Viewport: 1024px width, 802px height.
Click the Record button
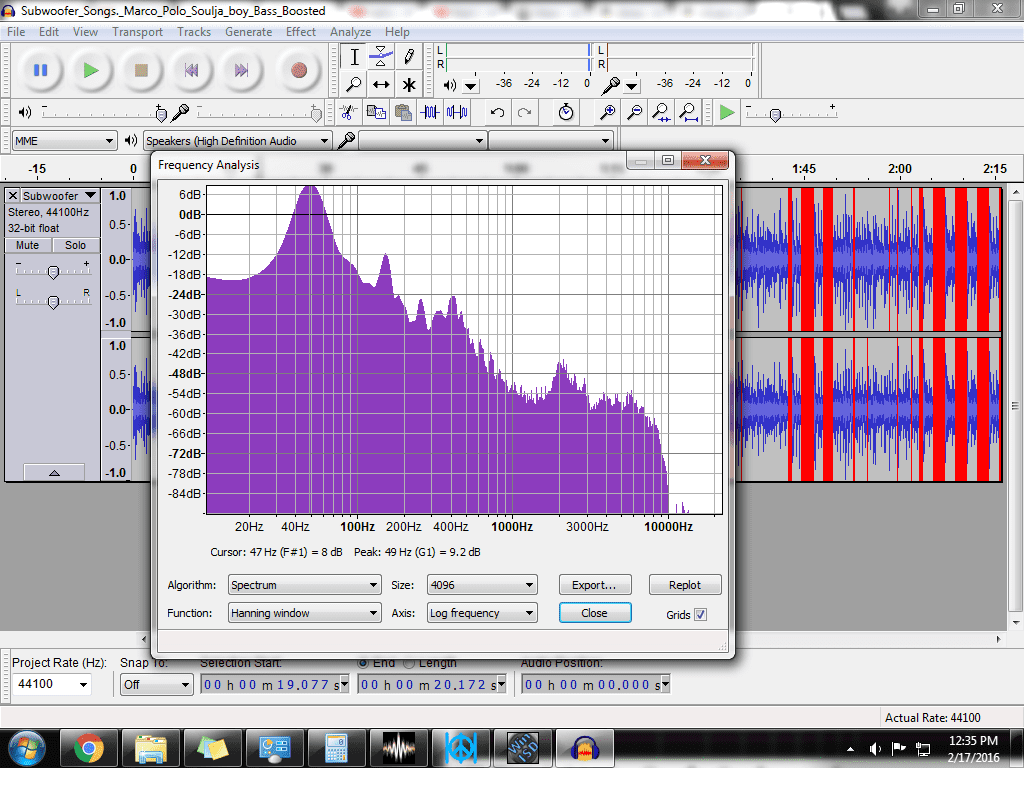click(x=298, y=71)
